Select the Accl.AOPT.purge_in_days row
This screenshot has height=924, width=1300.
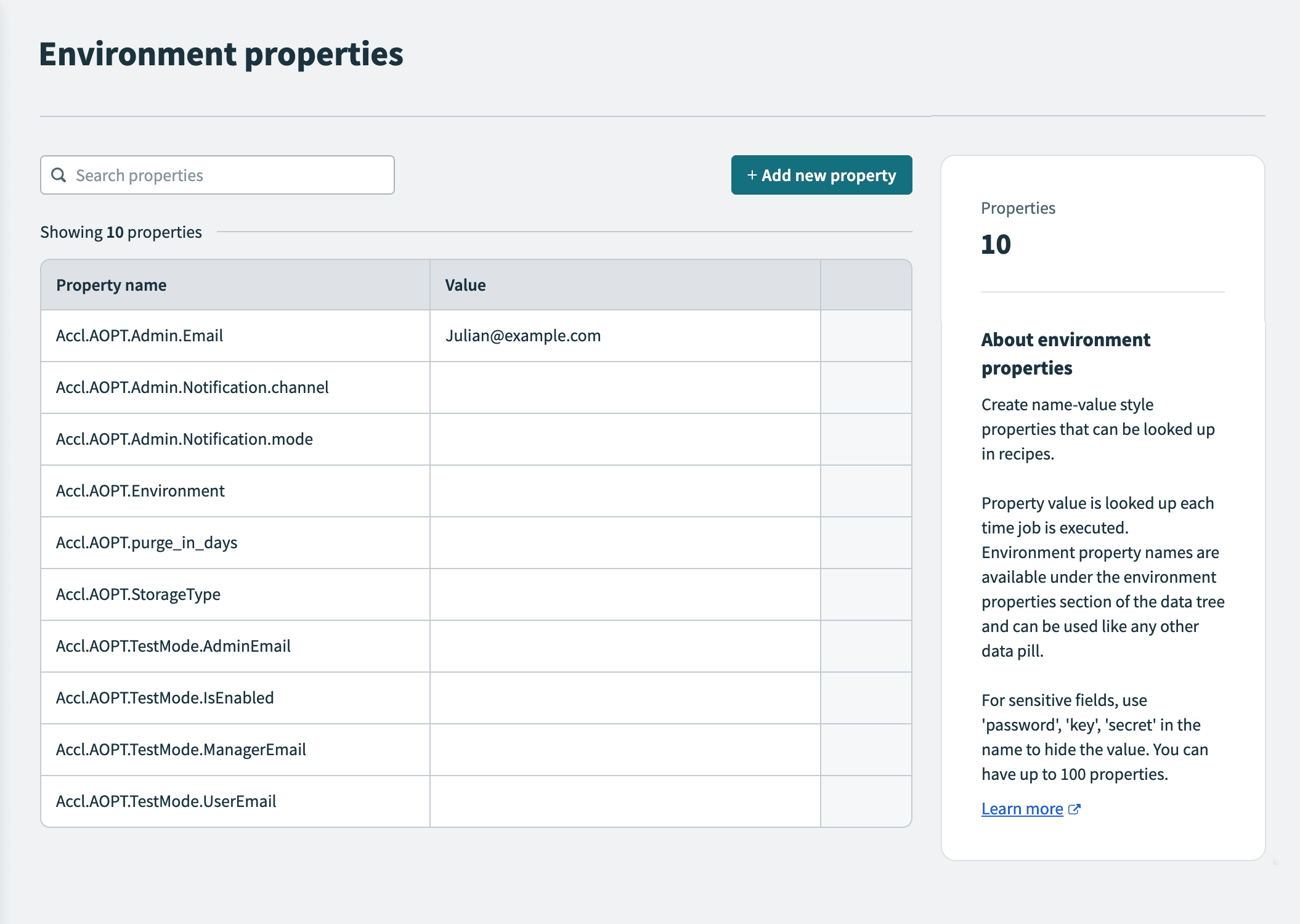point(147,543)
